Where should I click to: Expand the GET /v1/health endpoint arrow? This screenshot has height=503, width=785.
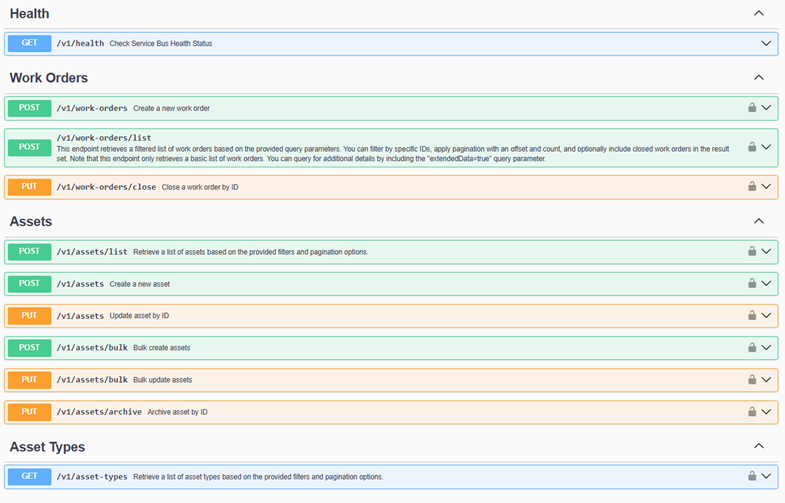[766, 44]
